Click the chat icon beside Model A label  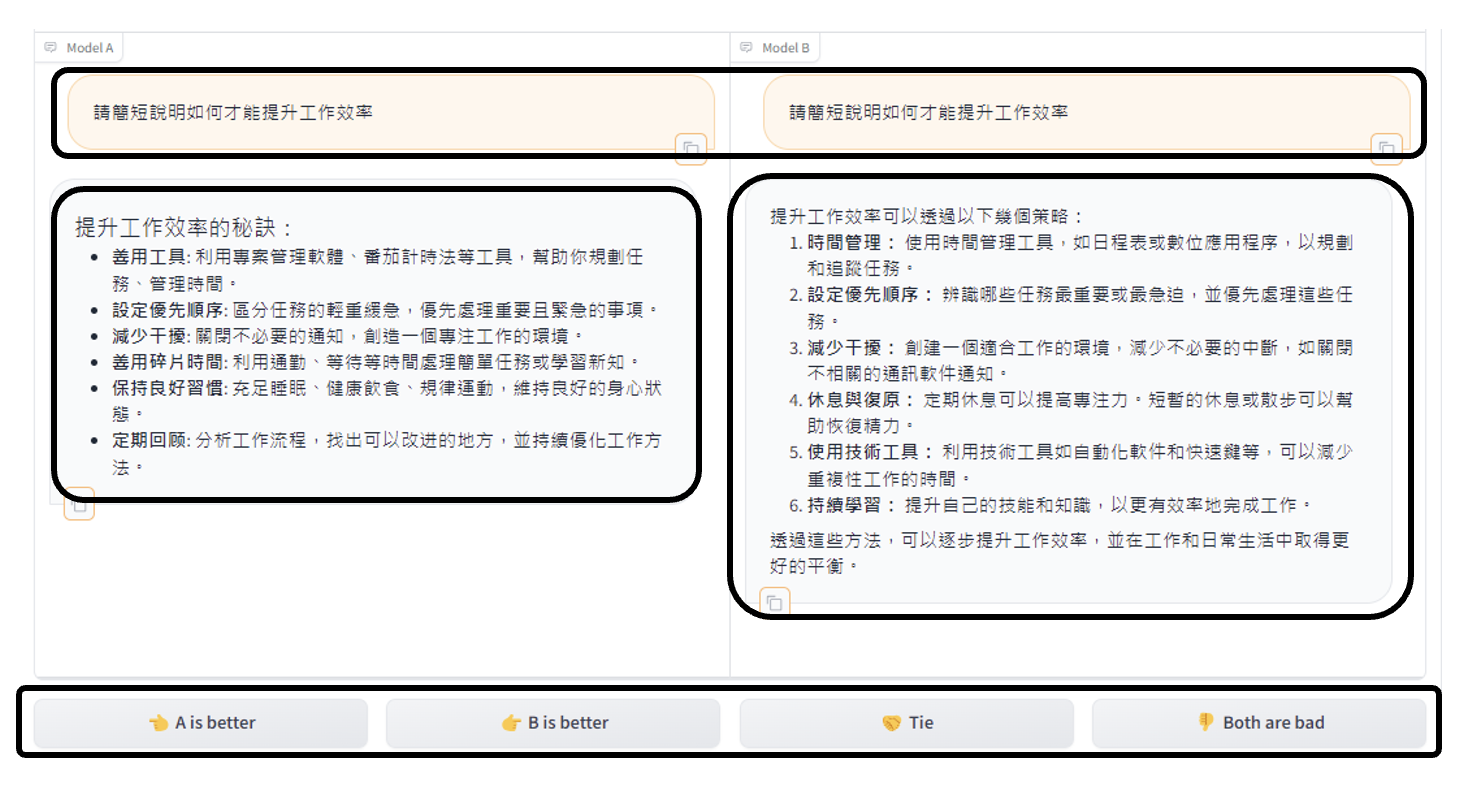coord(51,47)
